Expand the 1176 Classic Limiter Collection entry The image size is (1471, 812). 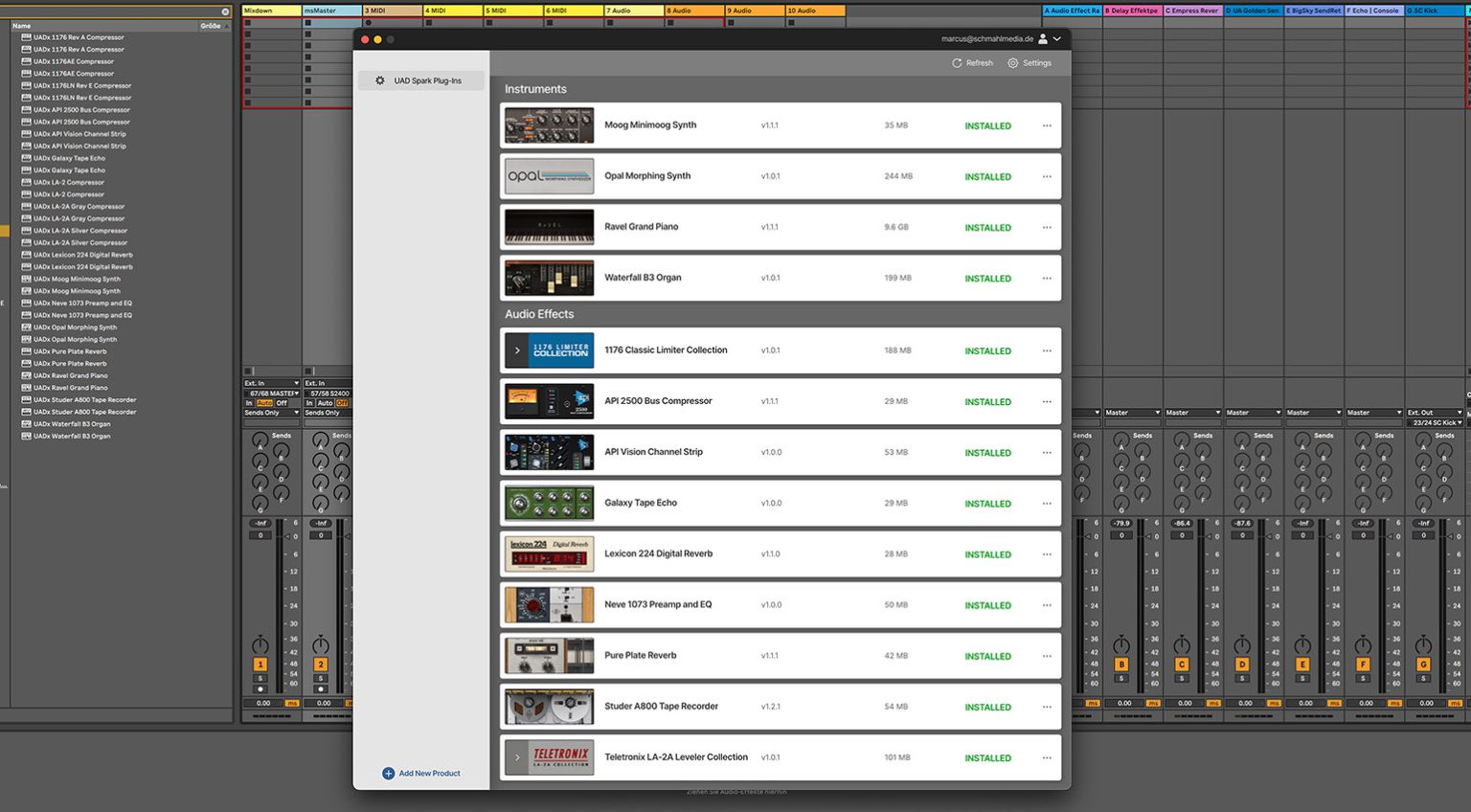coord(517,350)
